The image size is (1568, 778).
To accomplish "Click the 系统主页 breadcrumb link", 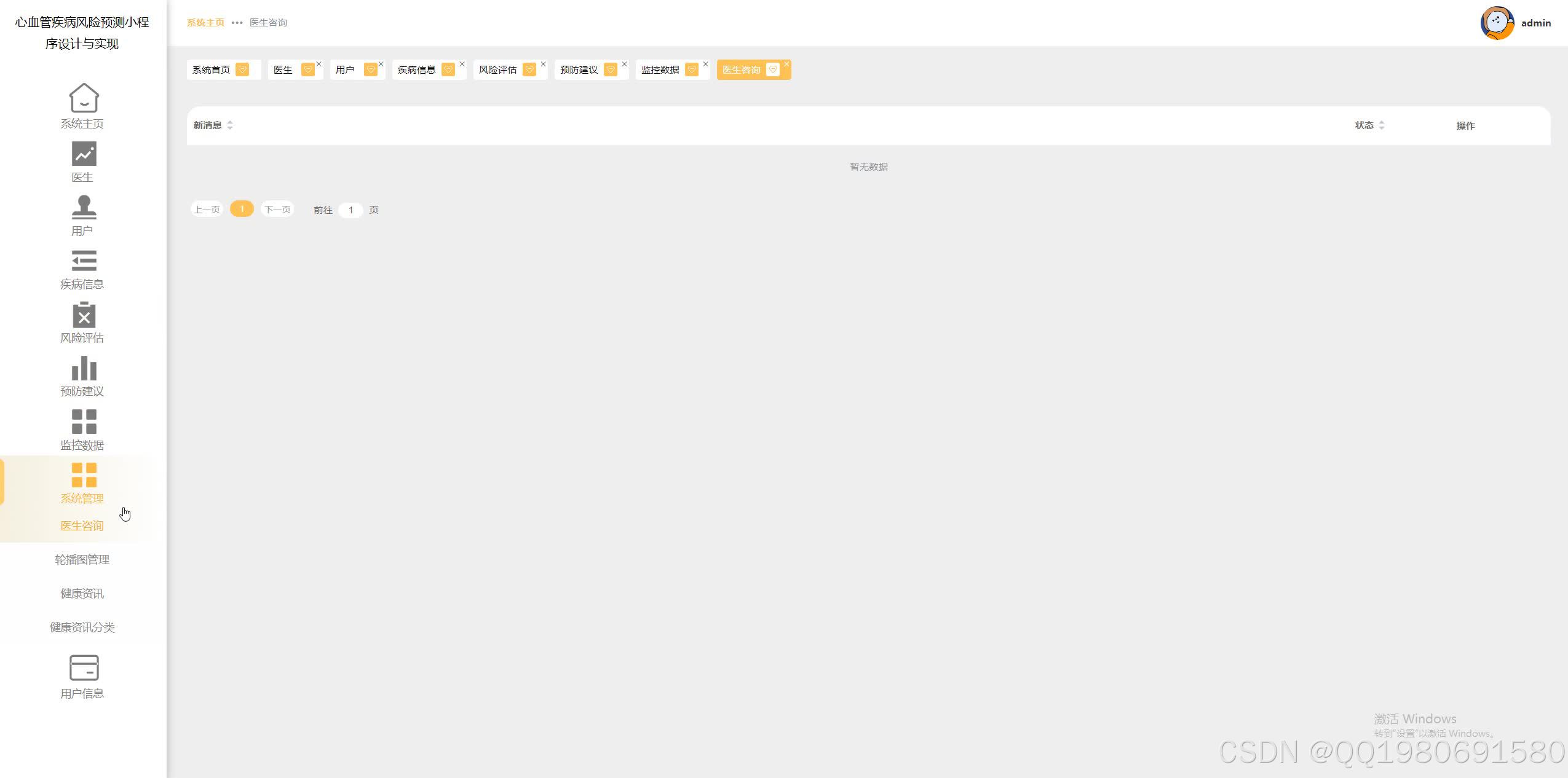I will pos(205,23).
